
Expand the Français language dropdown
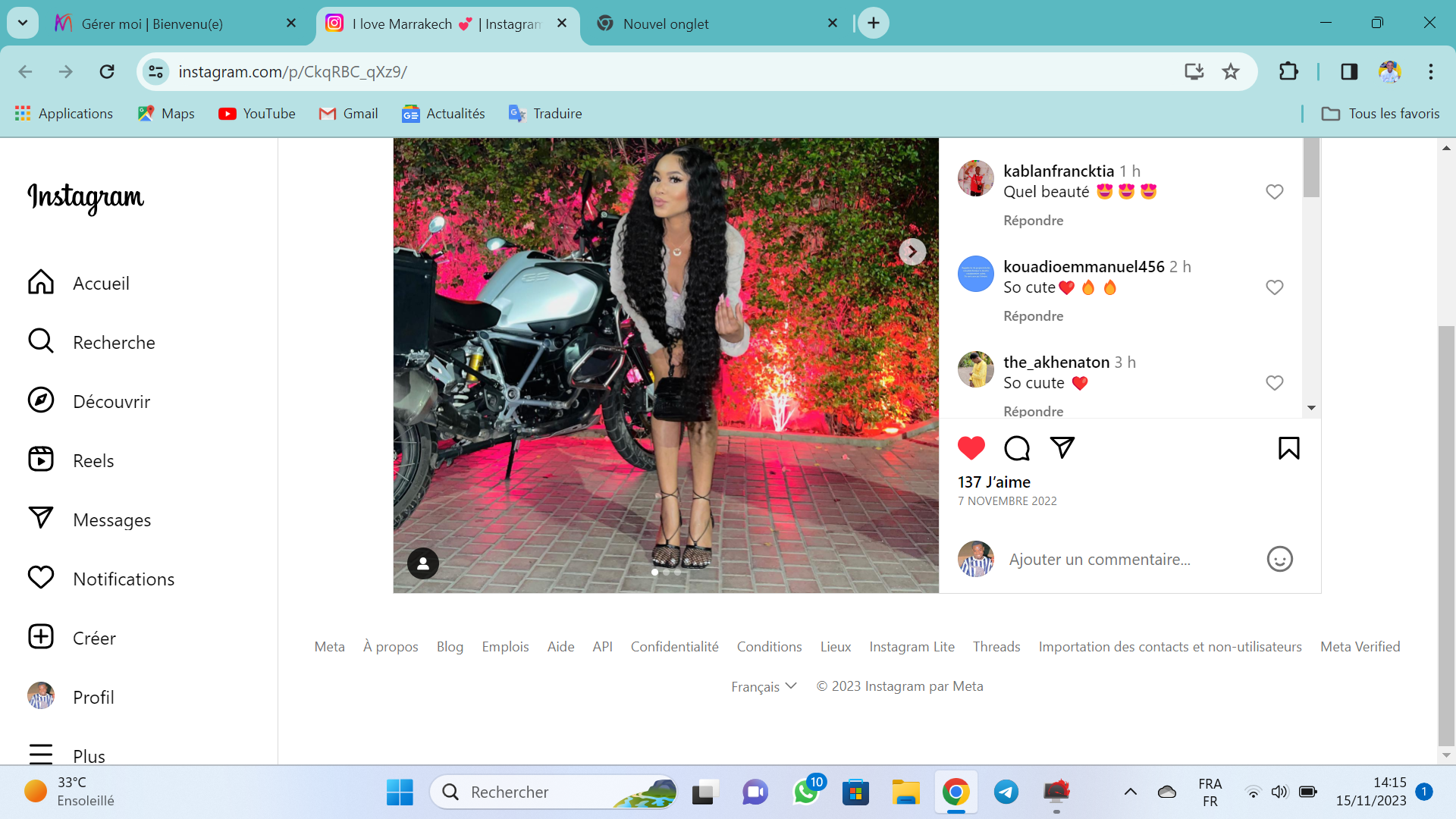point(764,686)
